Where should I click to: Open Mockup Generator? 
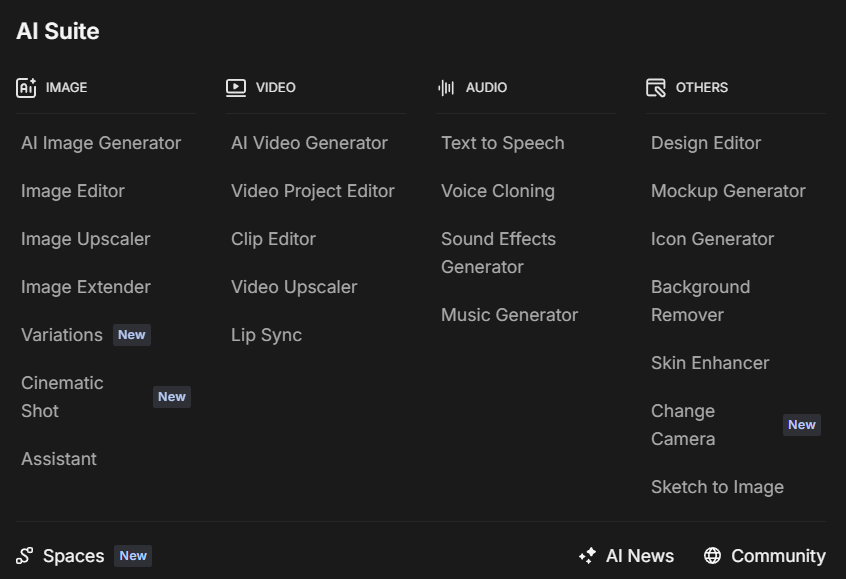click(x=728, y=191)
